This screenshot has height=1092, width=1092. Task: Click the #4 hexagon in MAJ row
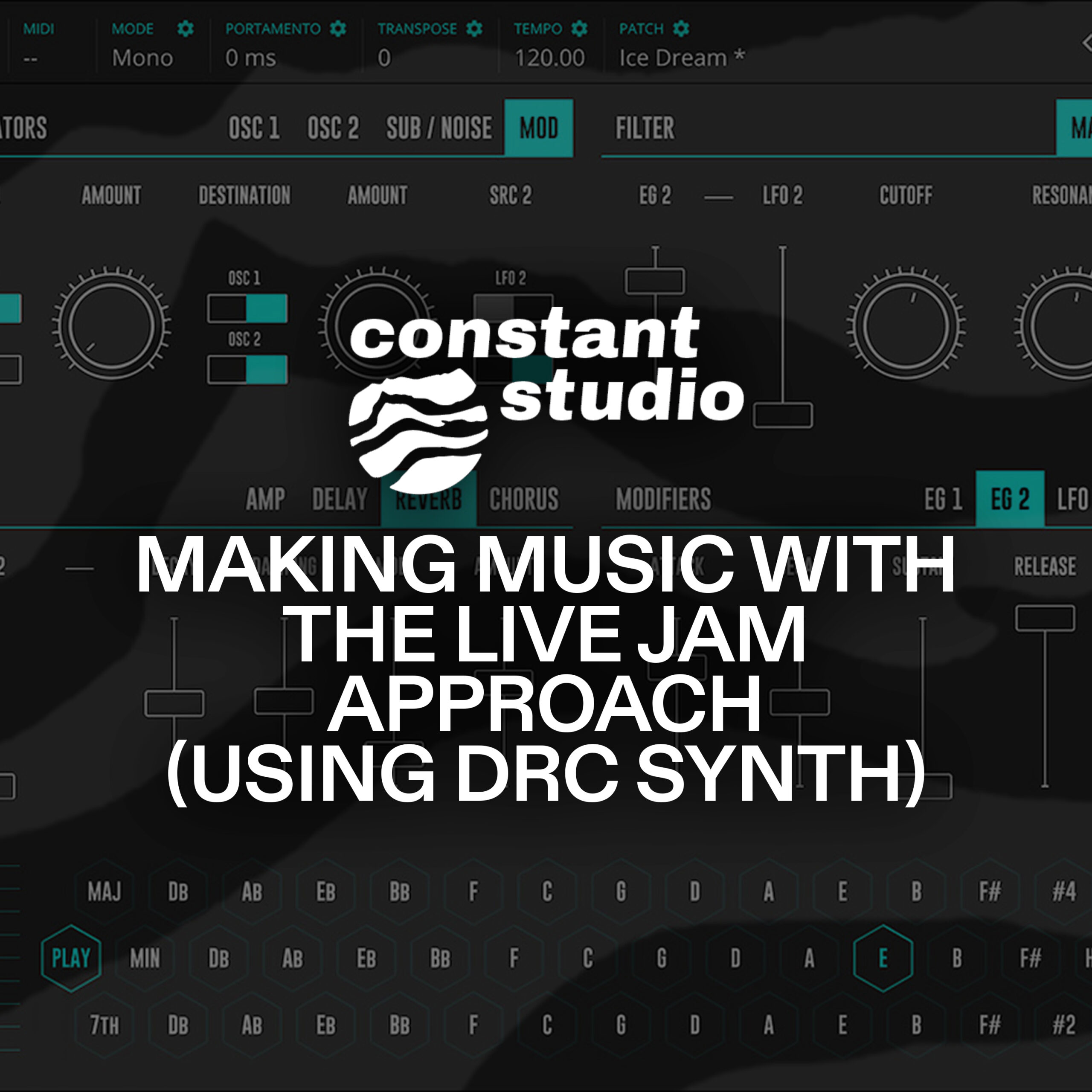pyautogui.click(x=1064, y=892)
